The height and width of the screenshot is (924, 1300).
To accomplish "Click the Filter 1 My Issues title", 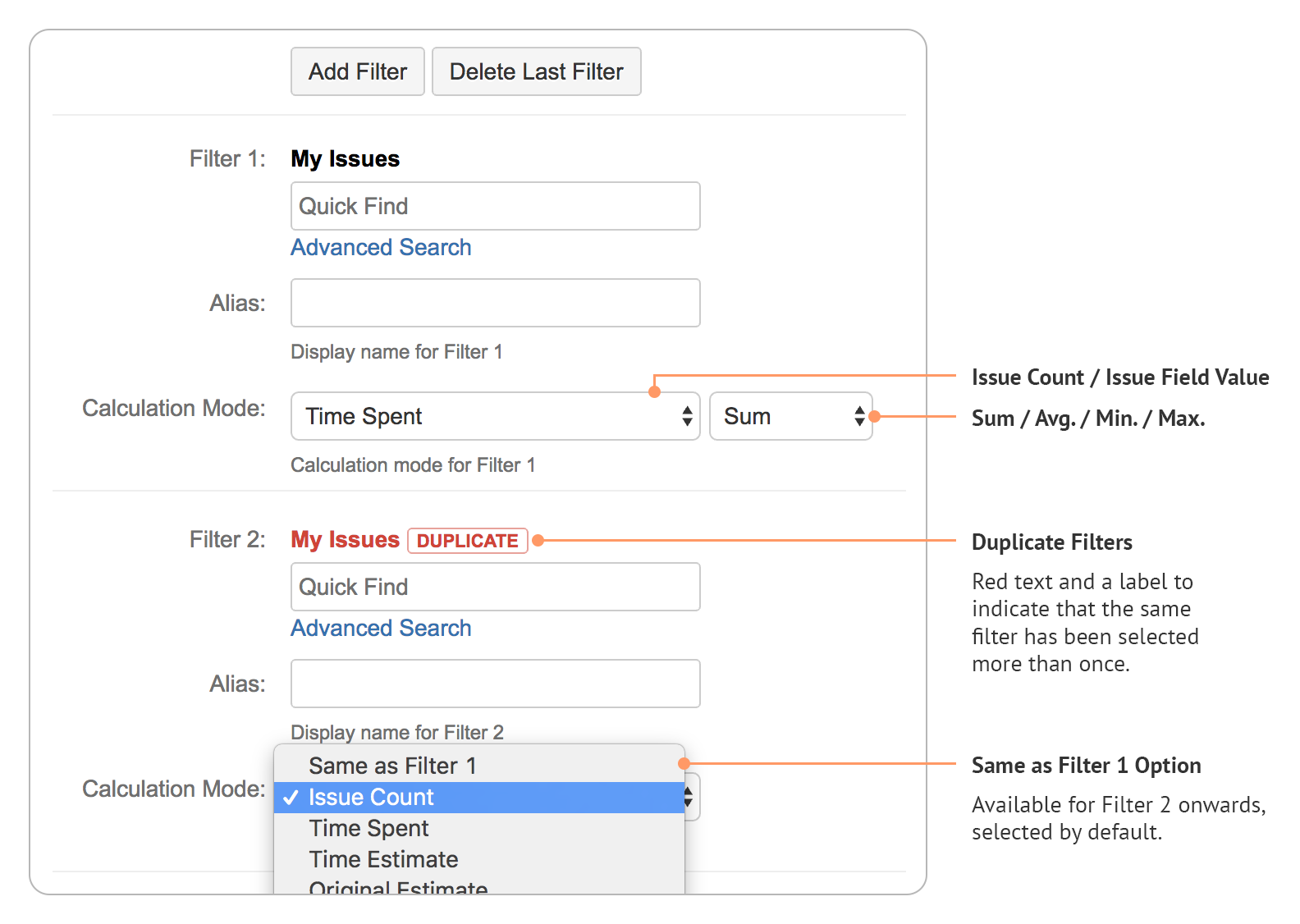I will pyautogui.click(x=345, y=159).
